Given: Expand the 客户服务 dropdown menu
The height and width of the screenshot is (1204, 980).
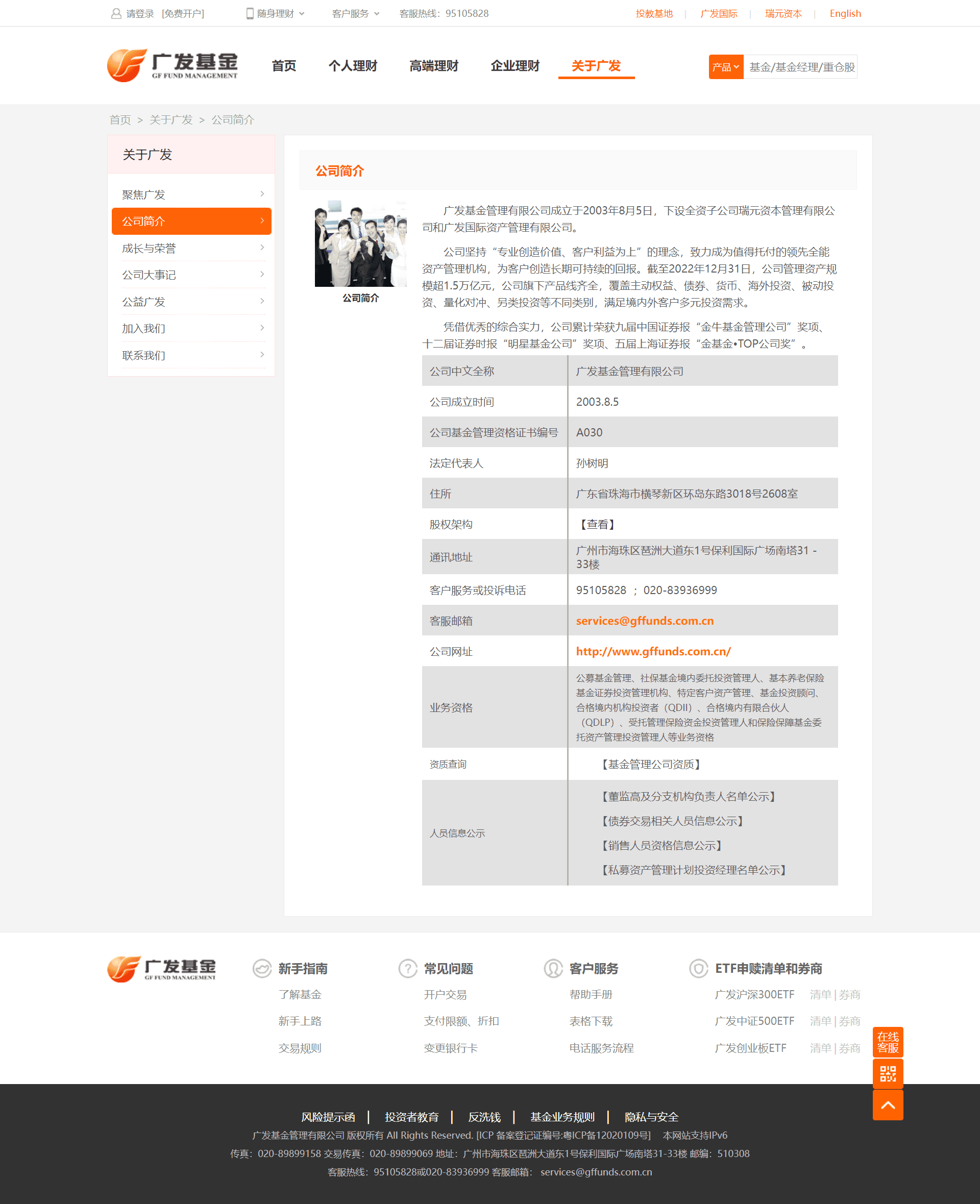Looking at the screenshot, I should [x=353, y=13].
